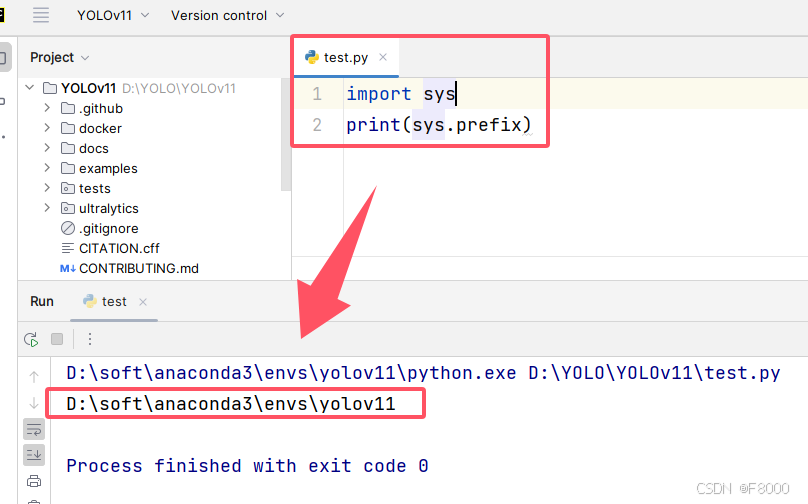Close the test run tab
Screen dimensions: 808x504
point(143,302)
